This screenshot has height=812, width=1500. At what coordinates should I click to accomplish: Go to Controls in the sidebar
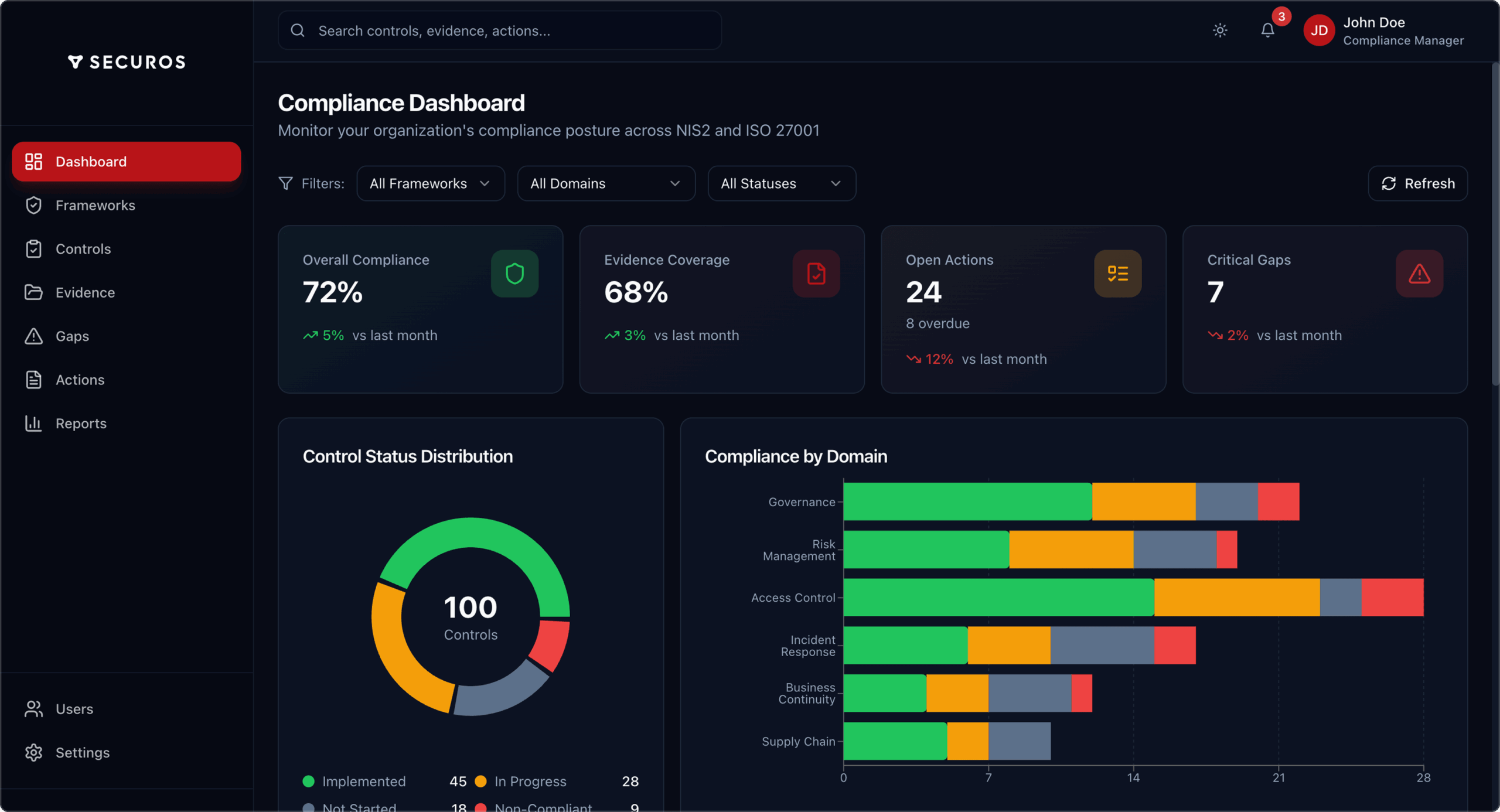(83, 249)
